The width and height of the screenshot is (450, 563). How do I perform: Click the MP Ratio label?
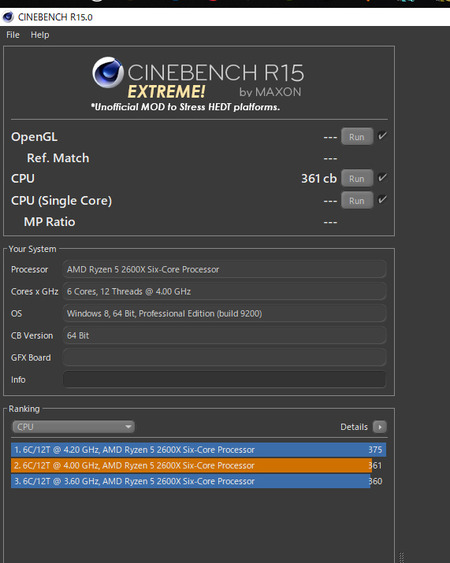click(50, 222)
